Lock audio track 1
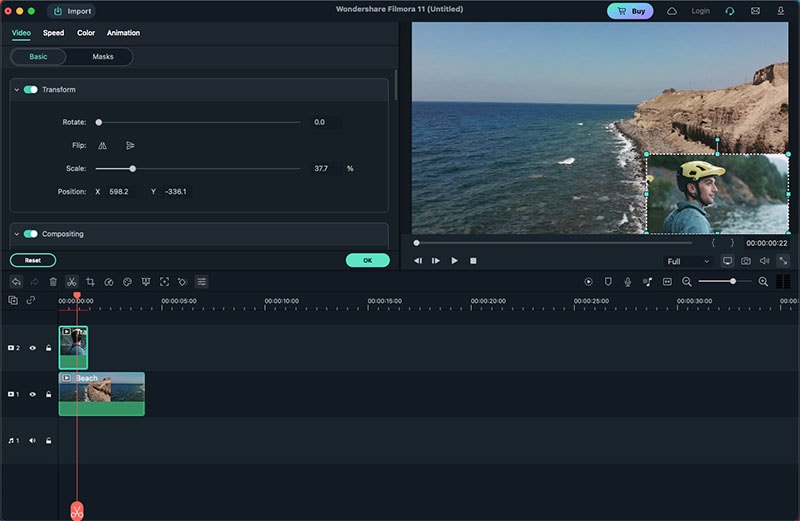The height and width of the screenshot is (521, 800). pos(48,440)
